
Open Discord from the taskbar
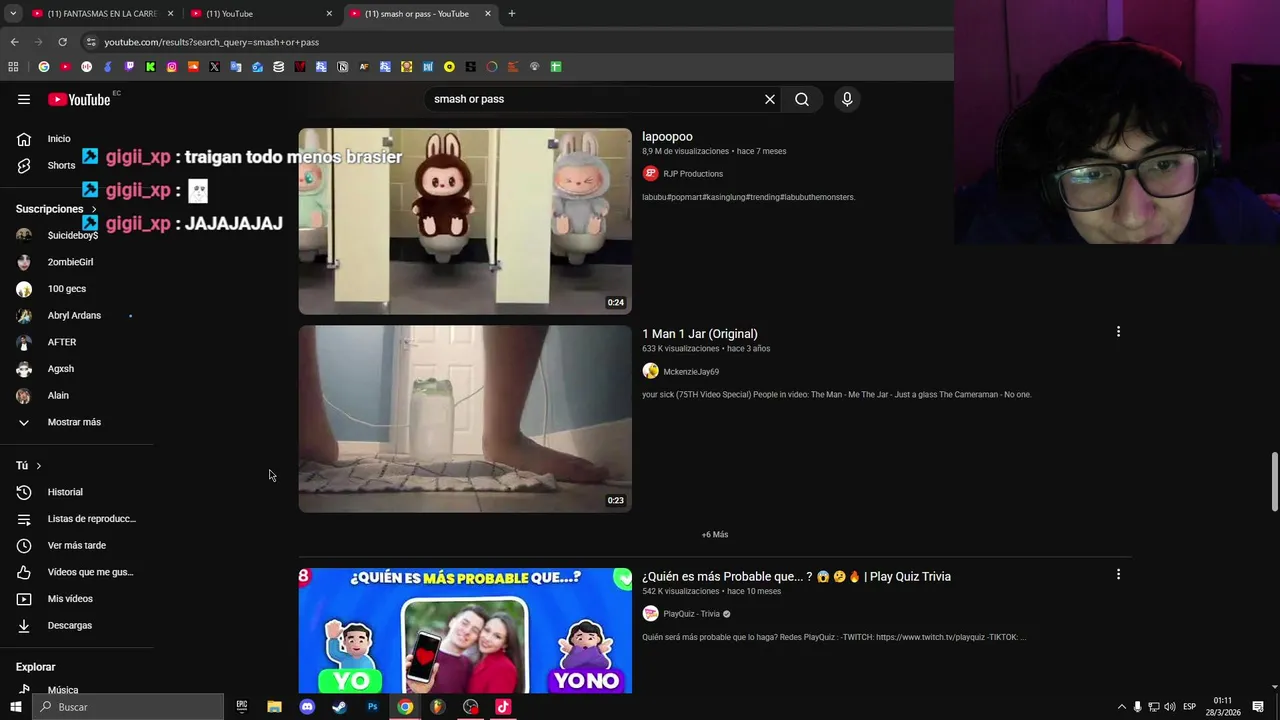tap(307, 707)
